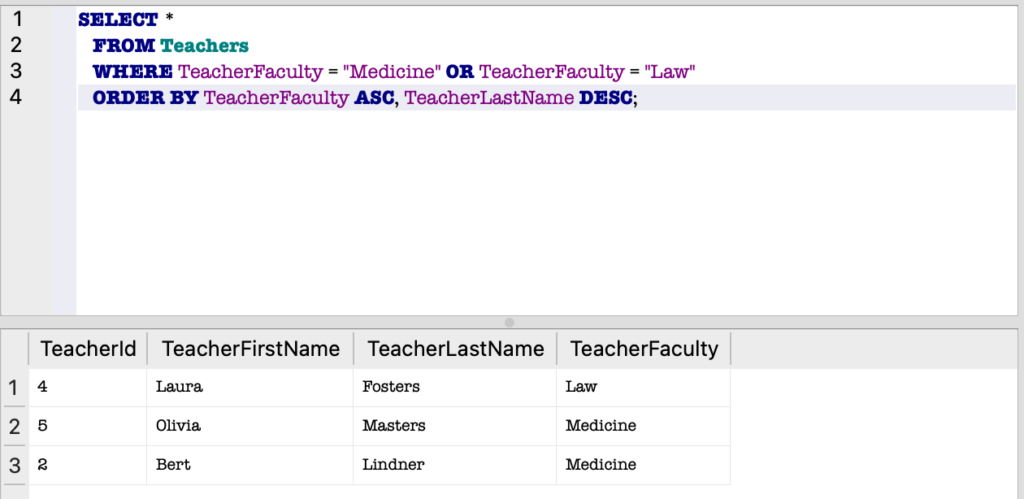Image resolution: width=1024 pixels, height=499 pixels.
Task: Click the TeacherFirstName column header
Action: 250,349
